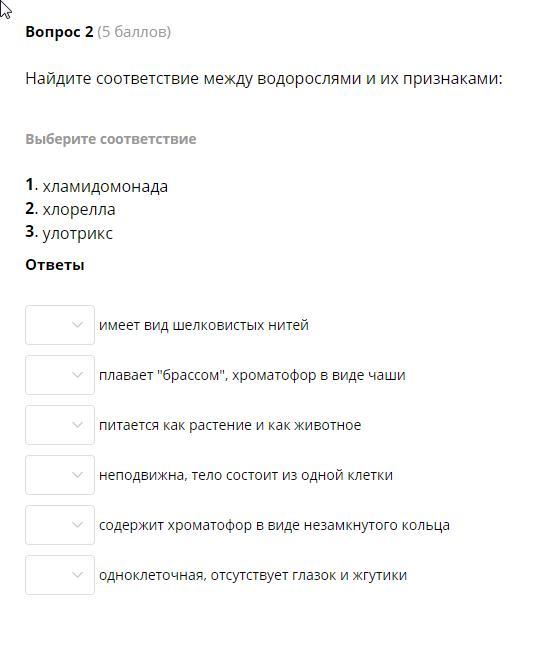Click the question text about водорослями
Screen dimensions: 535x649
point(264,78)
